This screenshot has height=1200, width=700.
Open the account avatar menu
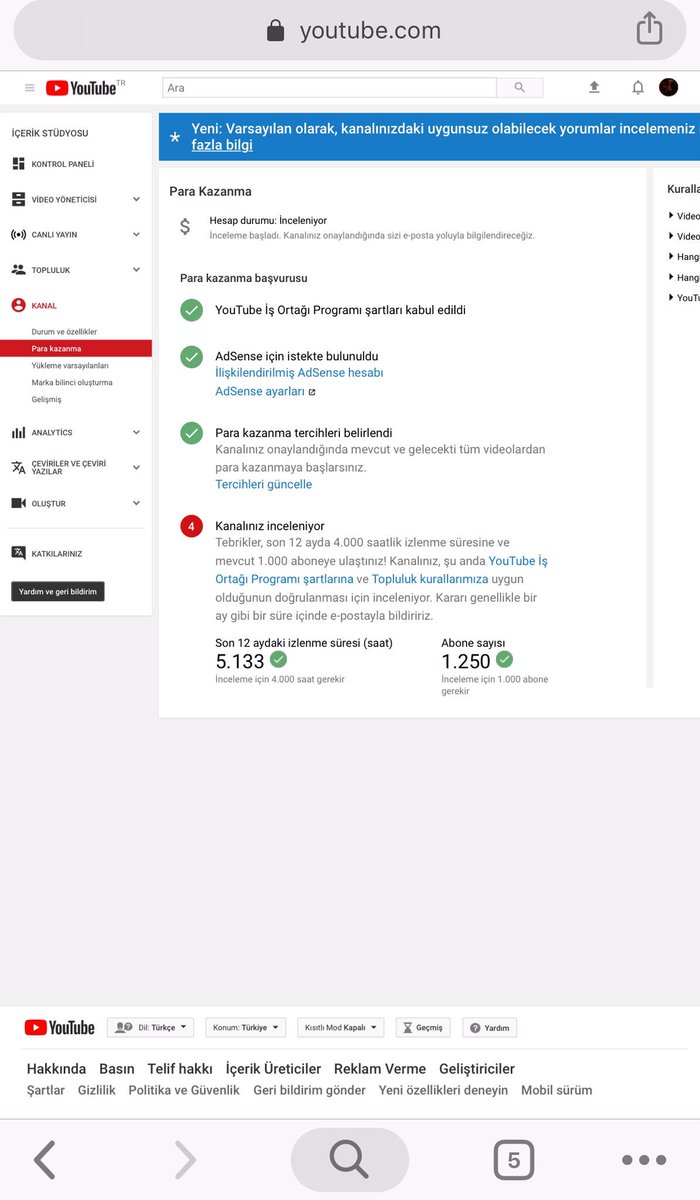(x=668, y=87)
